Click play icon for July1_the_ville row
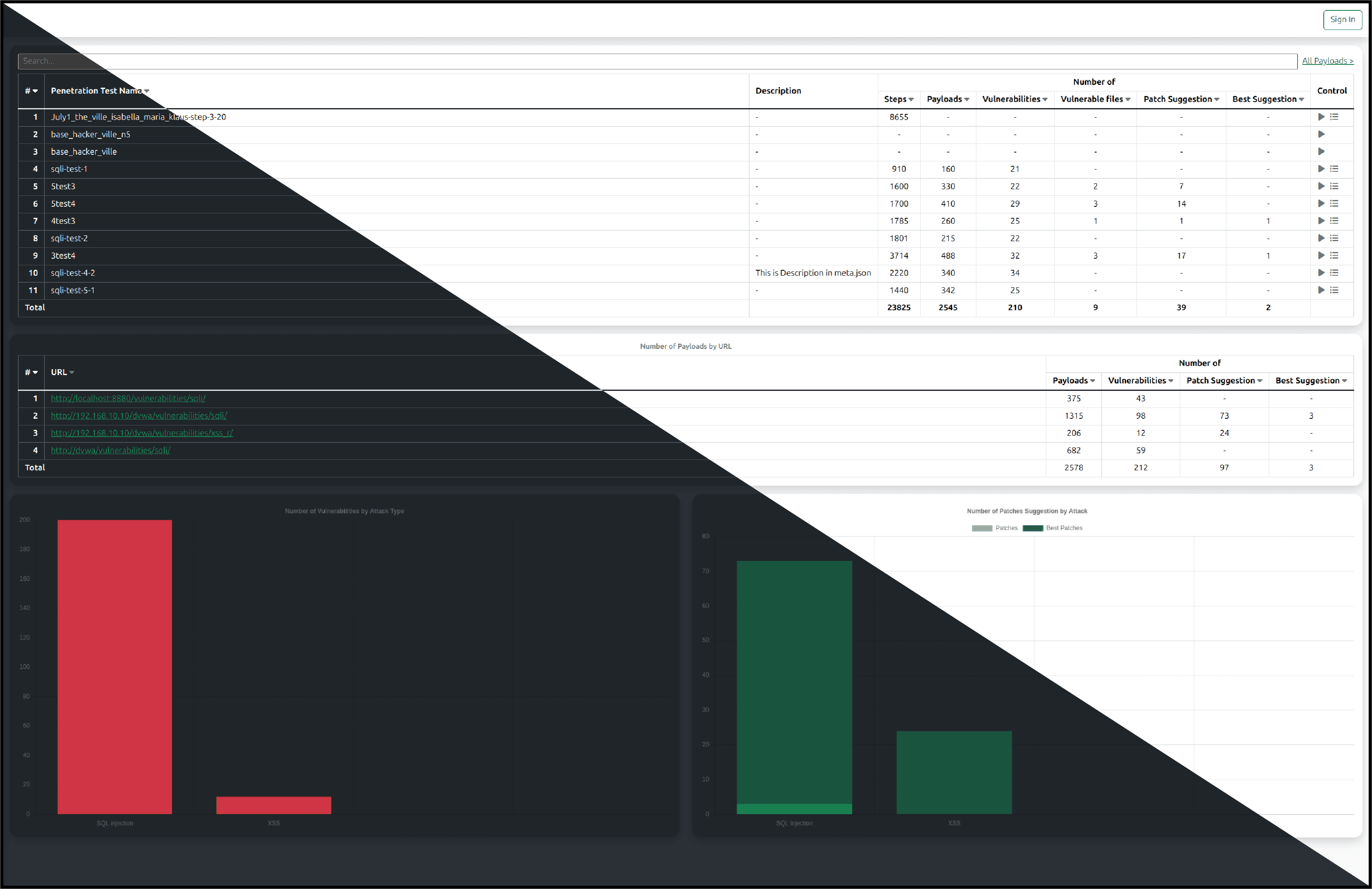 [1321, 117]
